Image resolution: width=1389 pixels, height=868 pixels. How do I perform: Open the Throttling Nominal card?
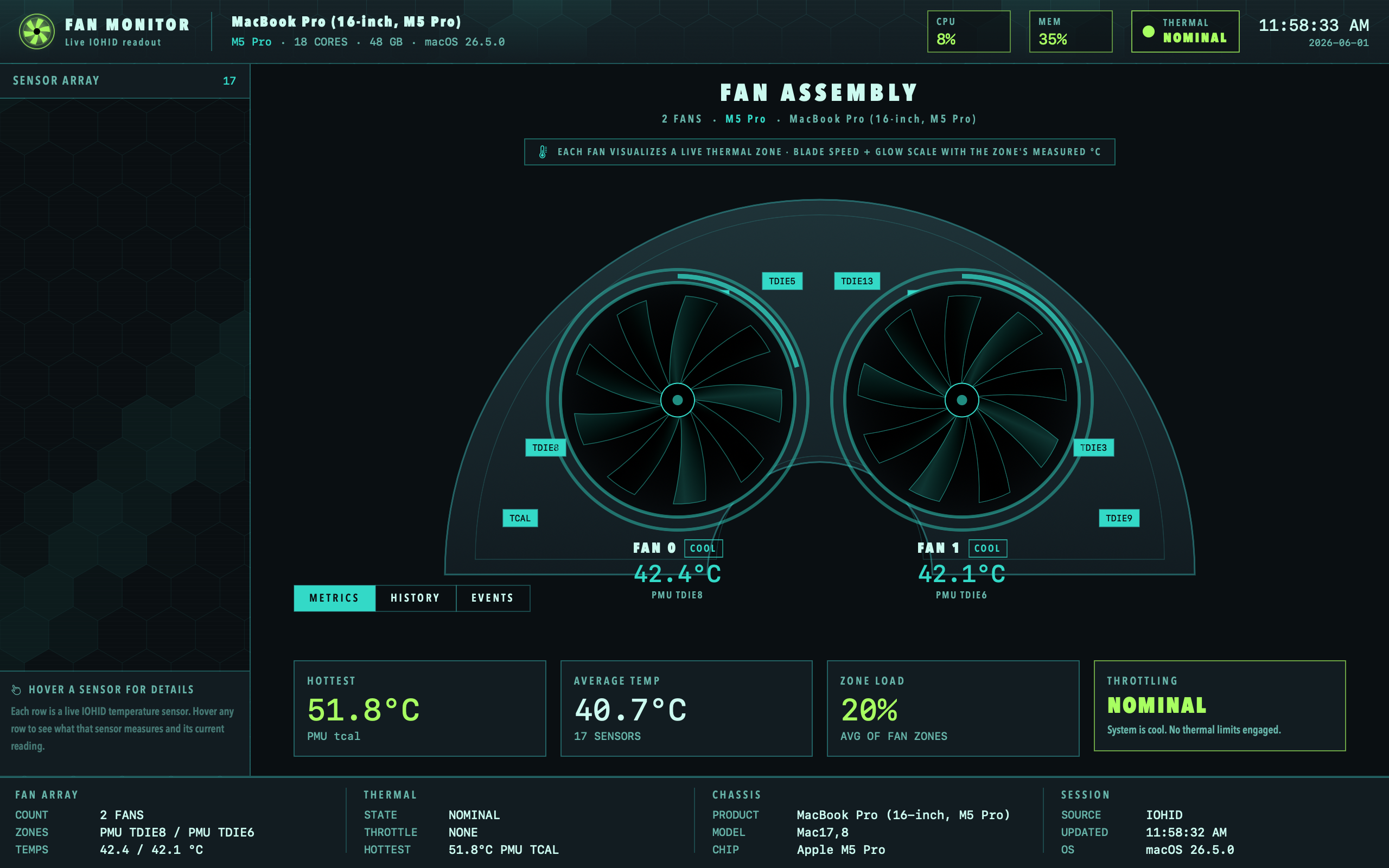[1220, 706]
